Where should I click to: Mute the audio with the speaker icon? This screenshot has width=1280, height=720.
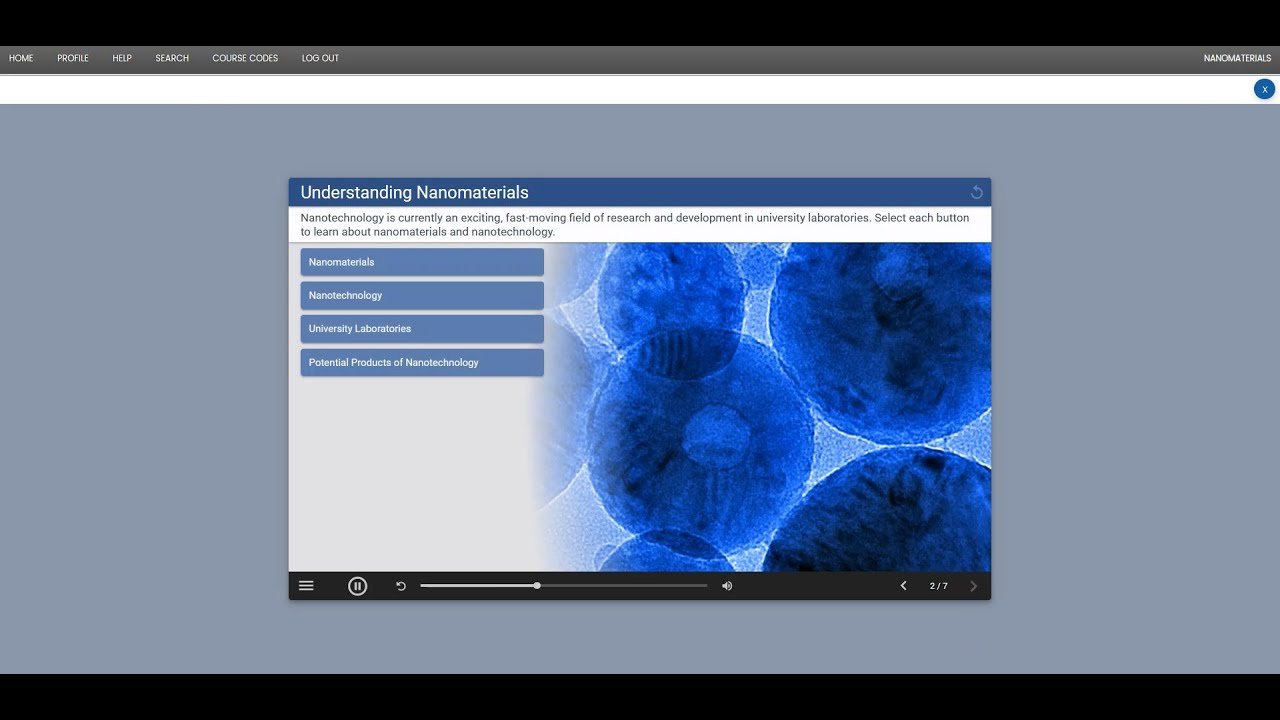coord(727,586)
